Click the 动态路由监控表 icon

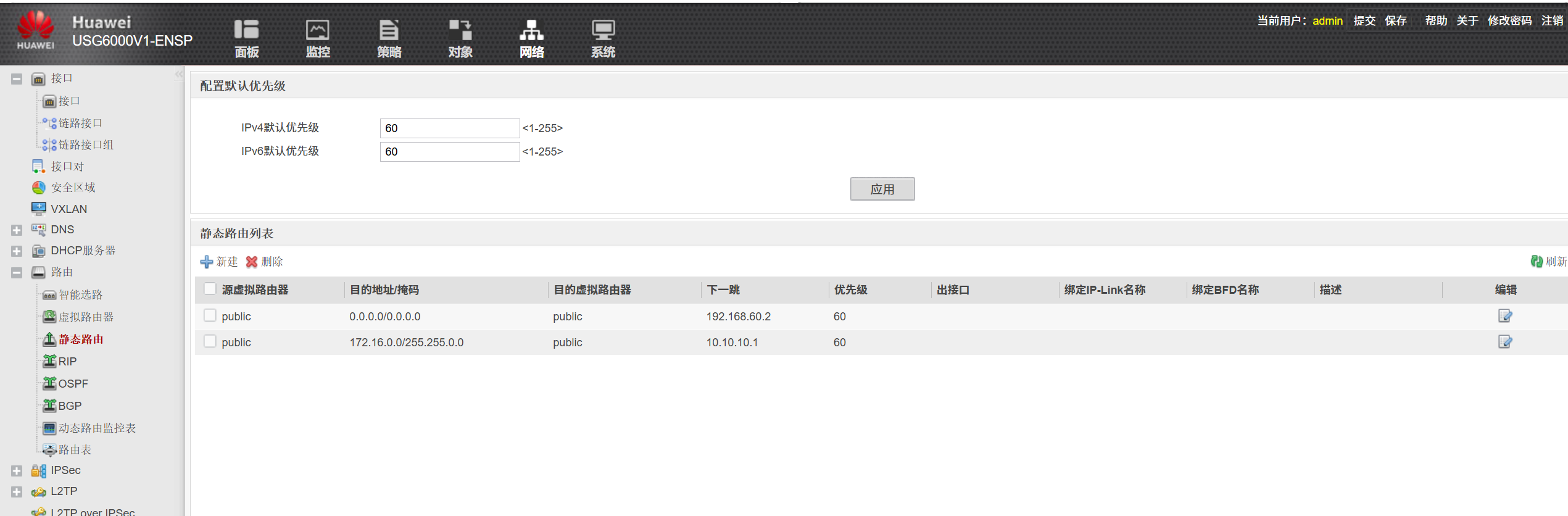coord(49,428)
